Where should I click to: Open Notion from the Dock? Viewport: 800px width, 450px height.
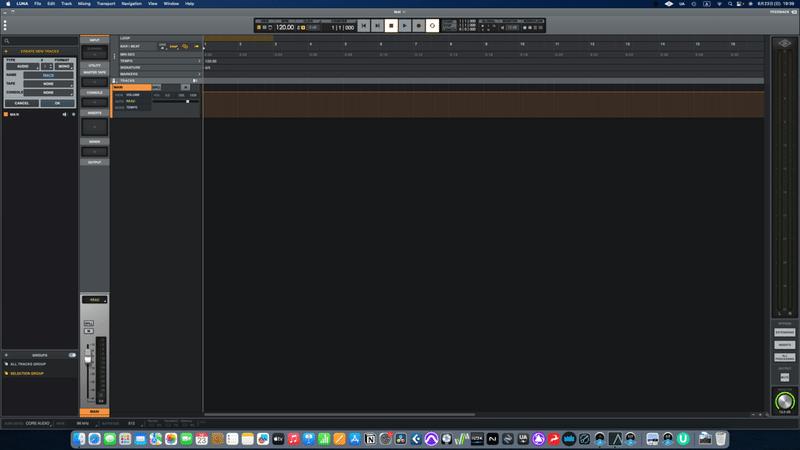pyautogui.click(x=370, y=439)
